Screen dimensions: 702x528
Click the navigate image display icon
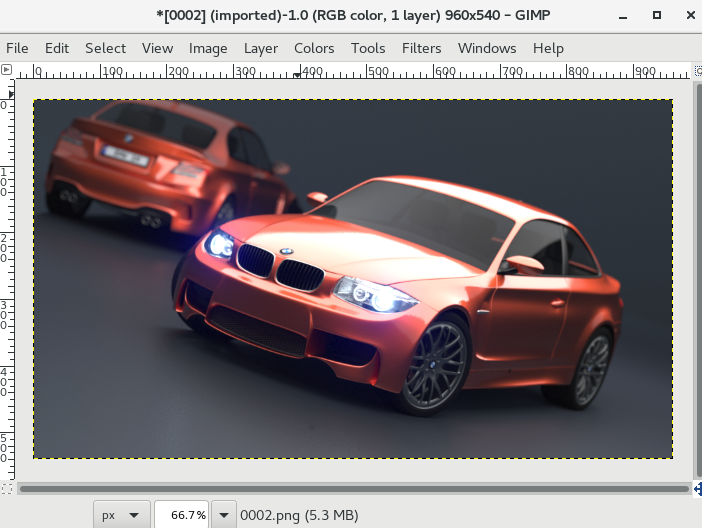click(x=698, y=489)
